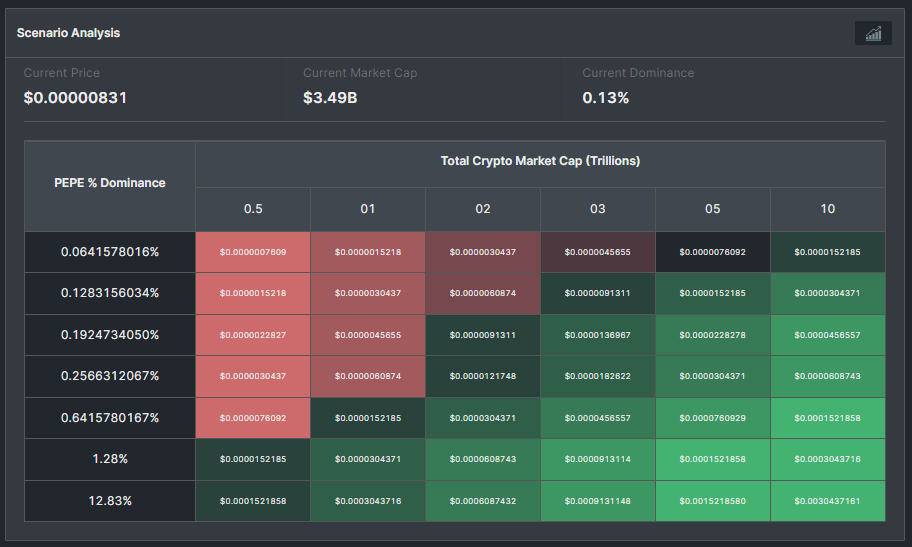Click the bright green $0.0030437161 price cell

click(828, 500)
